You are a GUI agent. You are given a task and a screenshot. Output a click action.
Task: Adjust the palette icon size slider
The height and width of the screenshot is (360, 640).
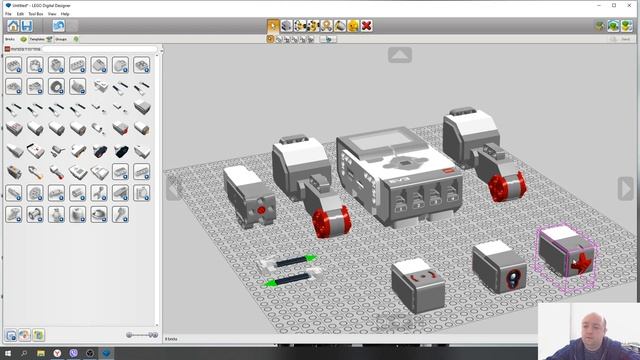tap(142, 335)
